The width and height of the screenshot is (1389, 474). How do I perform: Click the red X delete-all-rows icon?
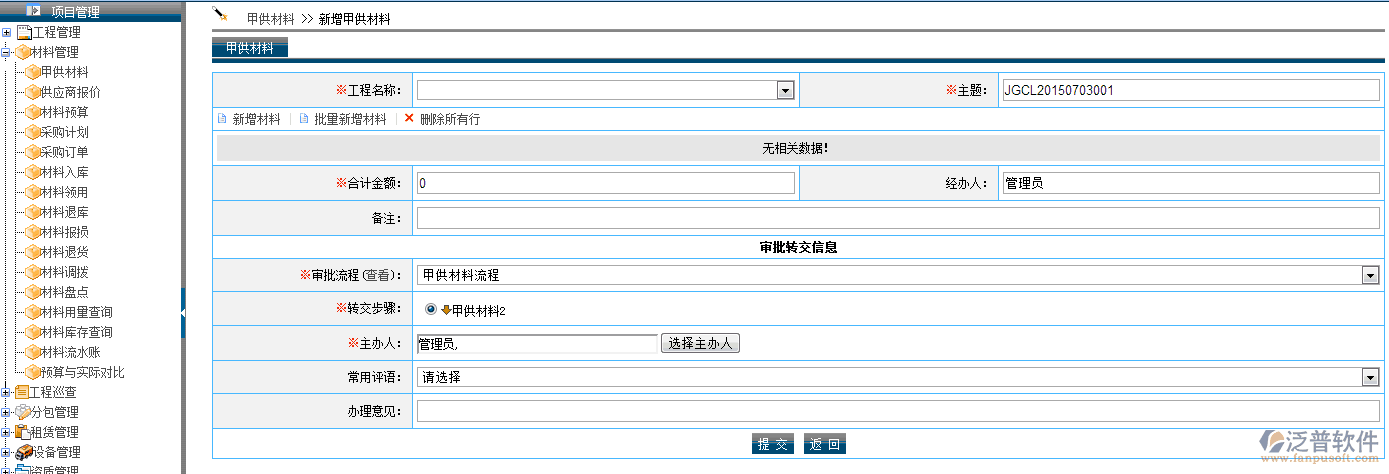pyautogui.click(x=409, y=118)
